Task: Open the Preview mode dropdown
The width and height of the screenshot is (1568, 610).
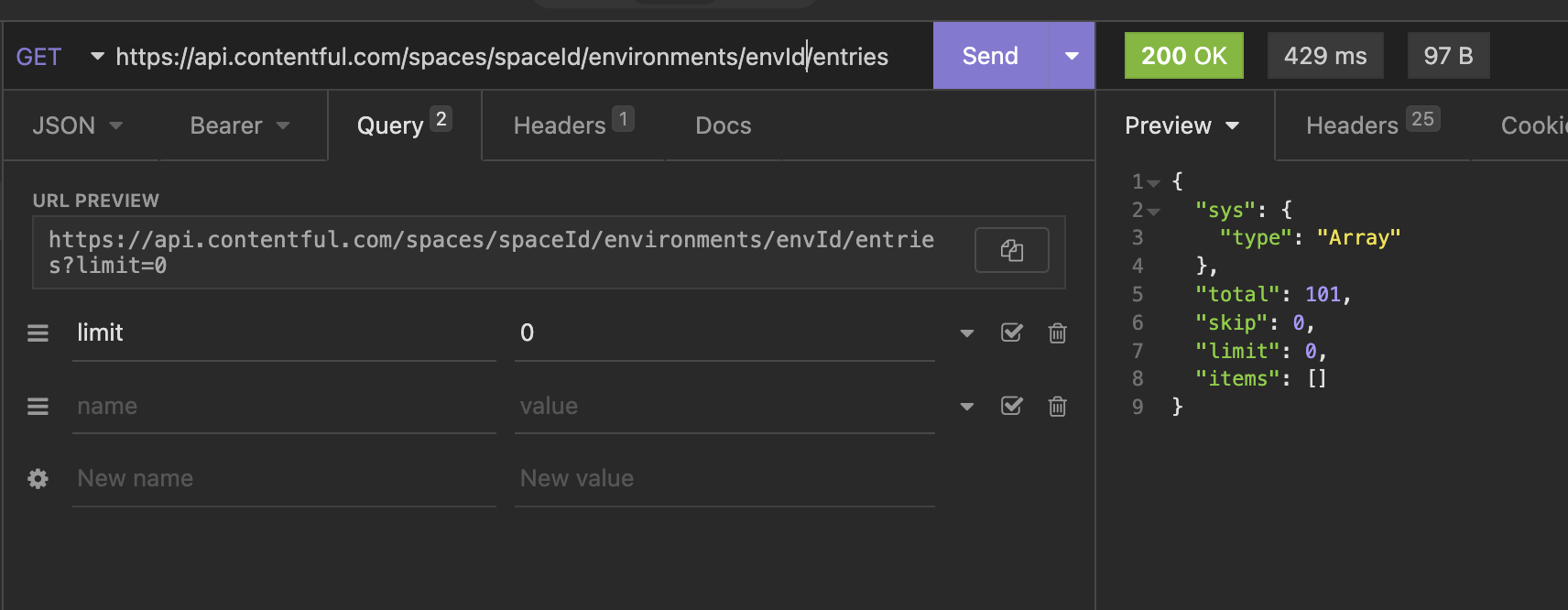Action: (x=1182, y=125)
